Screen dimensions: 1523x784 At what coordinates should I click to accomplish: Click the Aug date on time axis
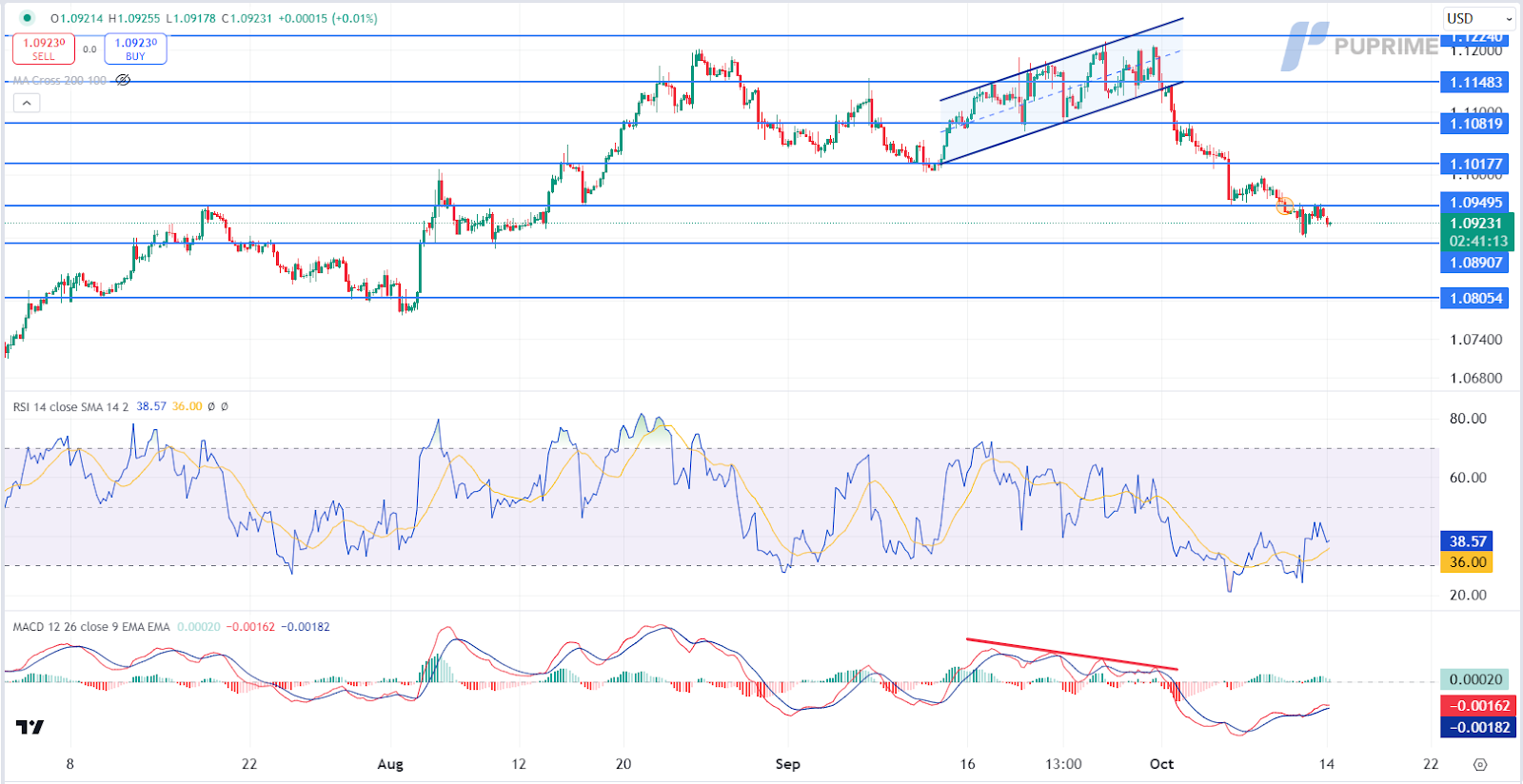click(x=390, y=764)
